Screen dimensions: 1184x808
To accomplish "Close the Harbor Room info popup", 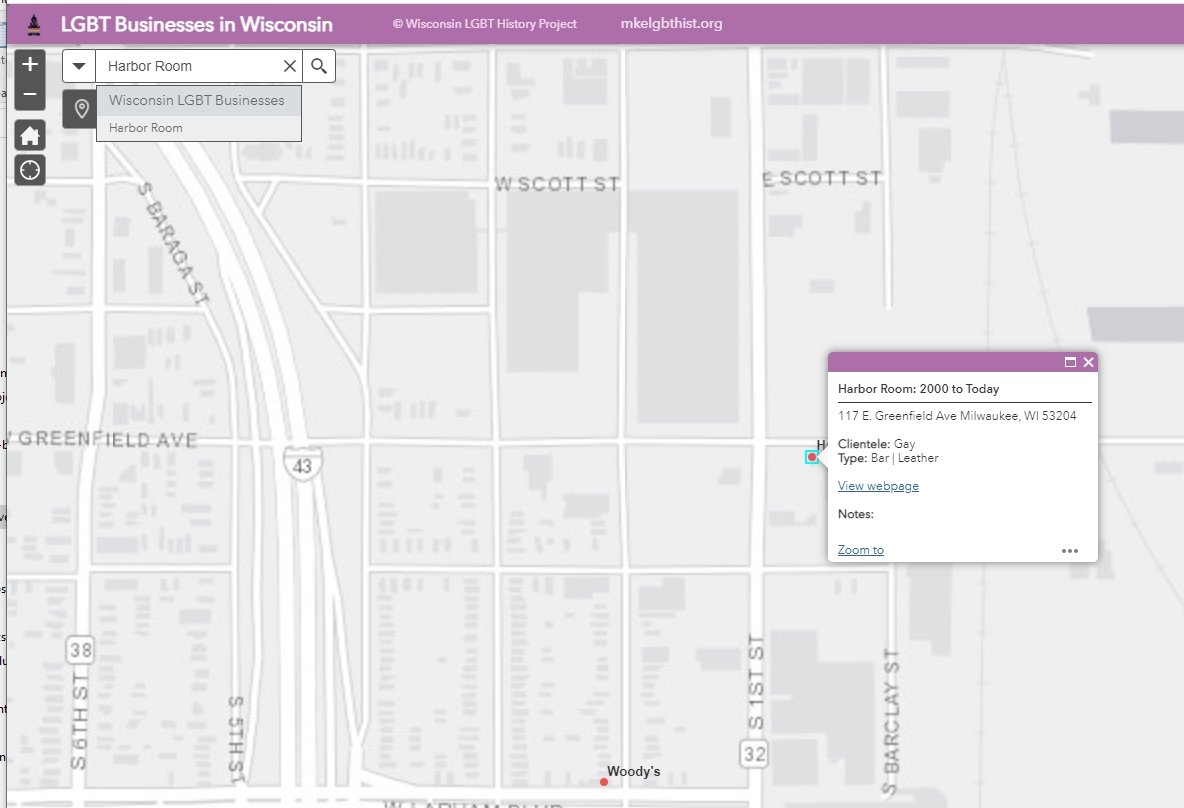I will coord(1088,362).
